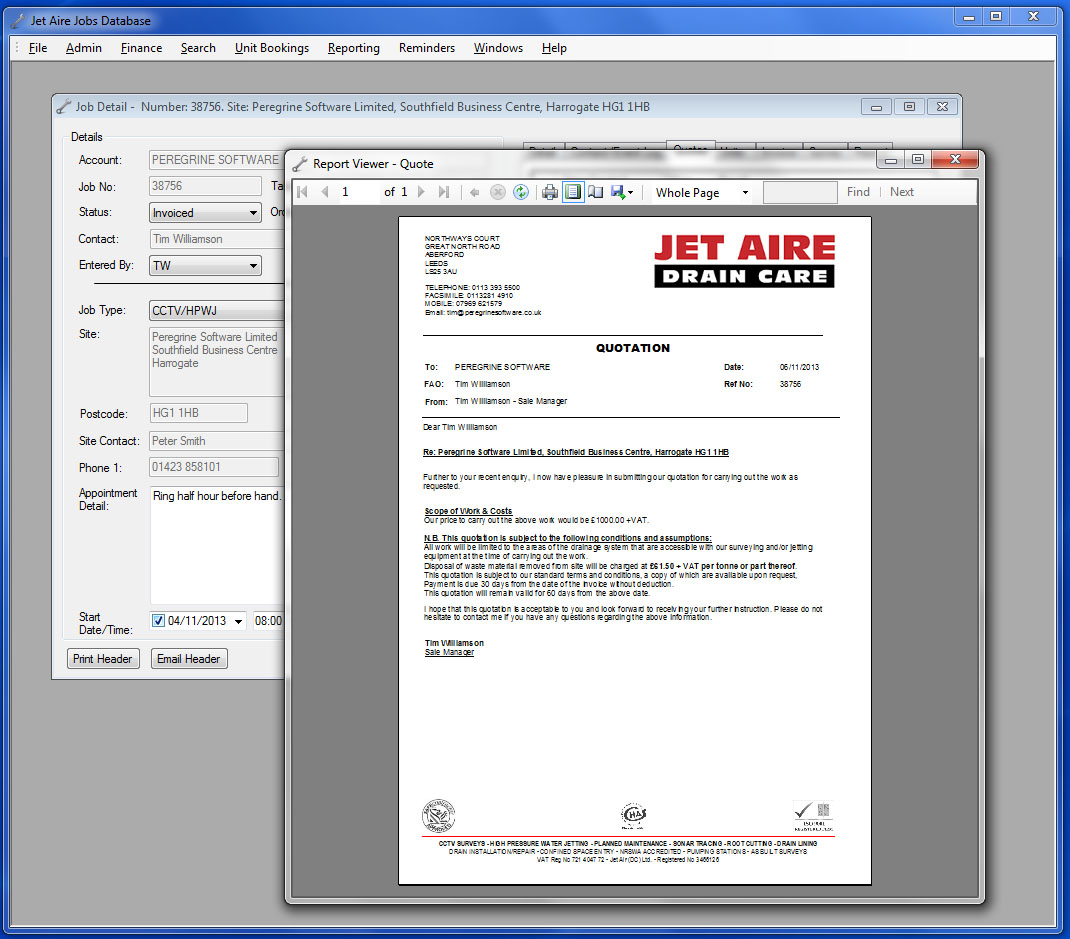Click the Report Viewer title wrench icon
The width and height of the screenshot is (1070, 939).
[300, 164]
